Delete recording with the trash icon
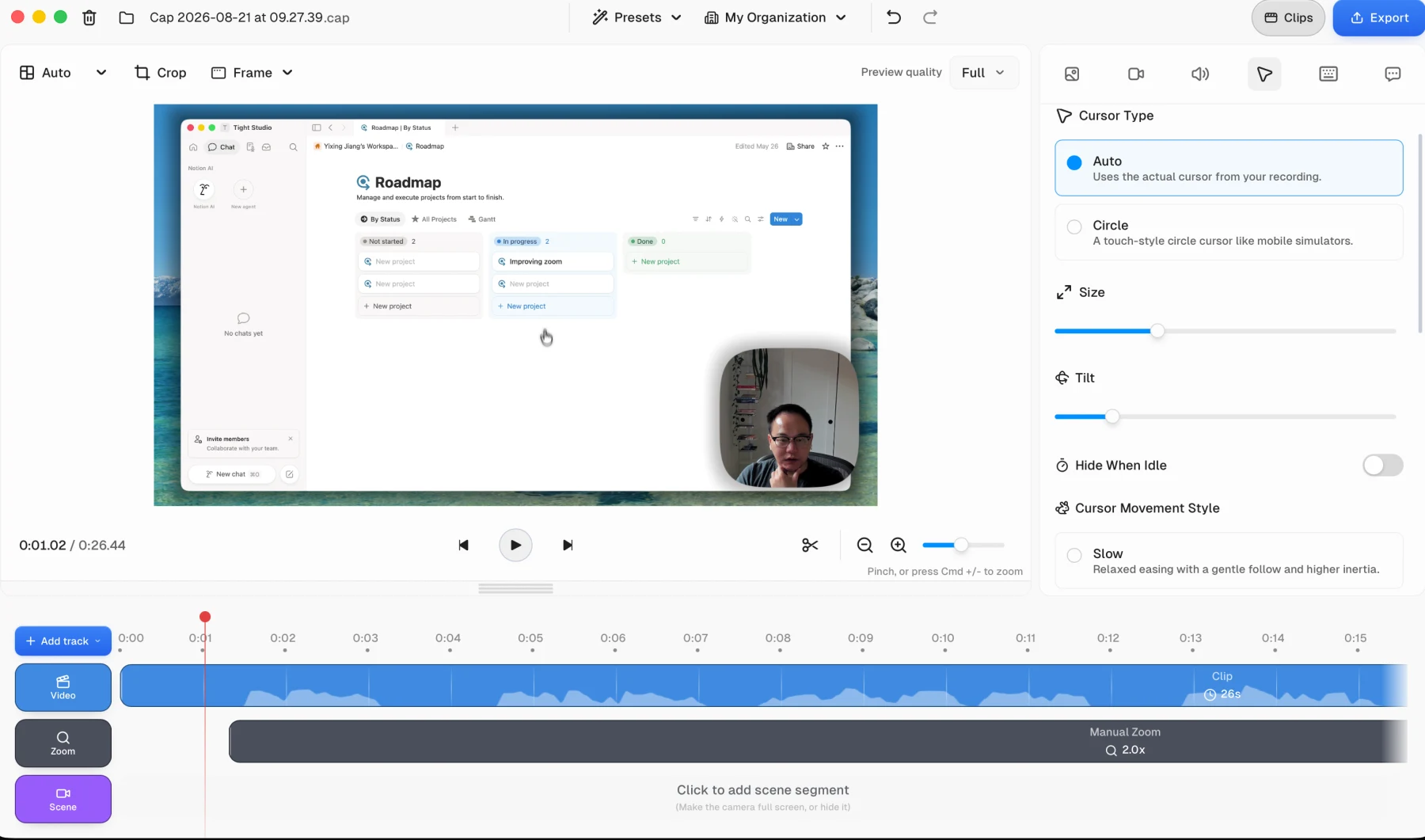Screen dimensions: 1425x840 (89, 17)
